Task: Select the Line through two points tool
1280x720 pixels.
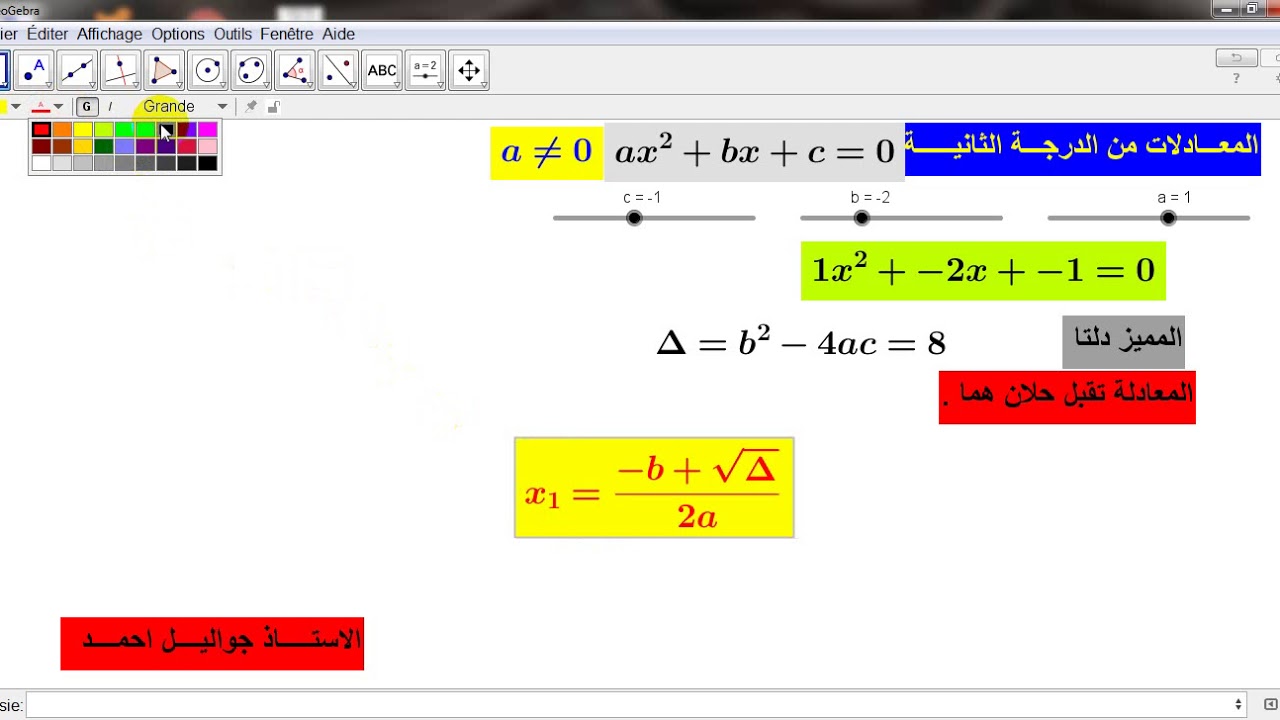Action: coord(78,70)
